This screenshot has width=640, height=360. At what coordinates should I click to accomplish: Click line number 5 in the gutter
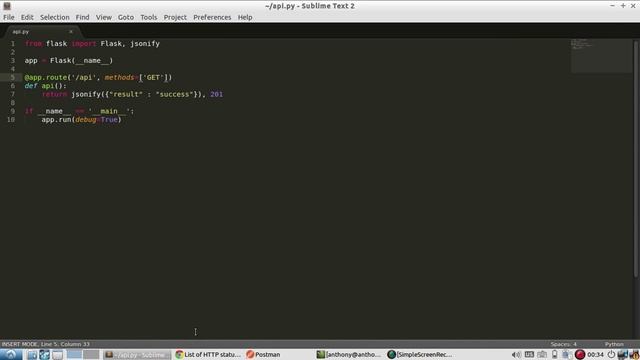pos(13,78)
